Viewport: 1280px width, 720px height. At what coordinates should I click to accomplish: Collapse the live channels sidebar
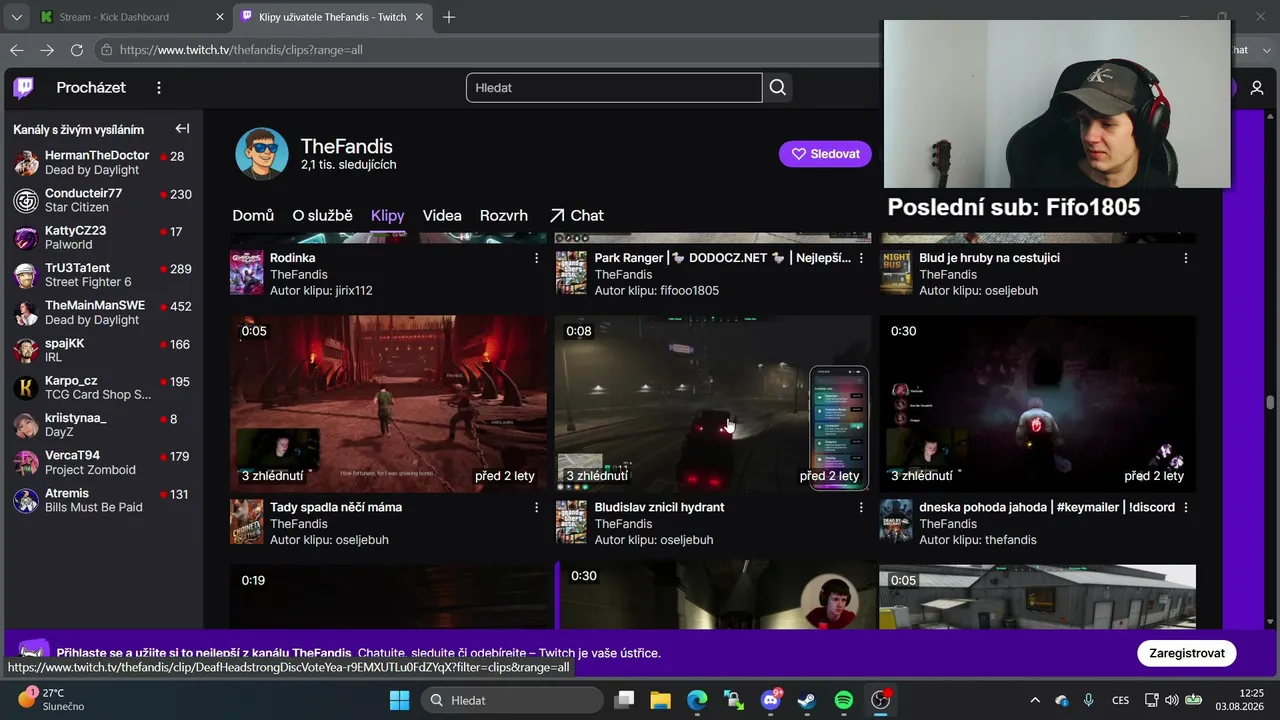pos(182,129)
